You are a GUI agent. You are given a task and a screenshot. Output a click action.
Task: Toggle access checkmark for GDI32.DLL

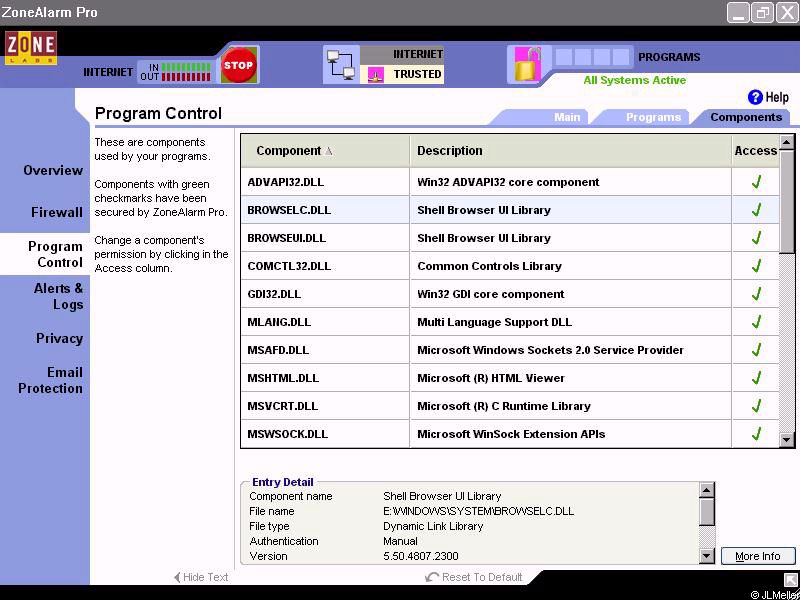coord(756,294)
